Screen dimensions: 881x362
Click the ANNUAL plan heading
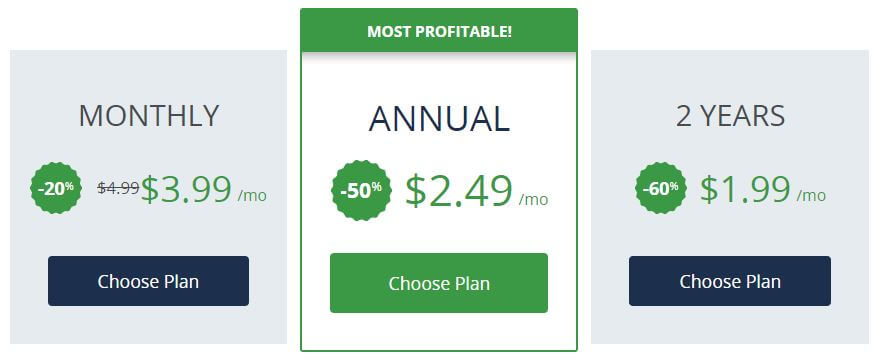pos(439,119)
